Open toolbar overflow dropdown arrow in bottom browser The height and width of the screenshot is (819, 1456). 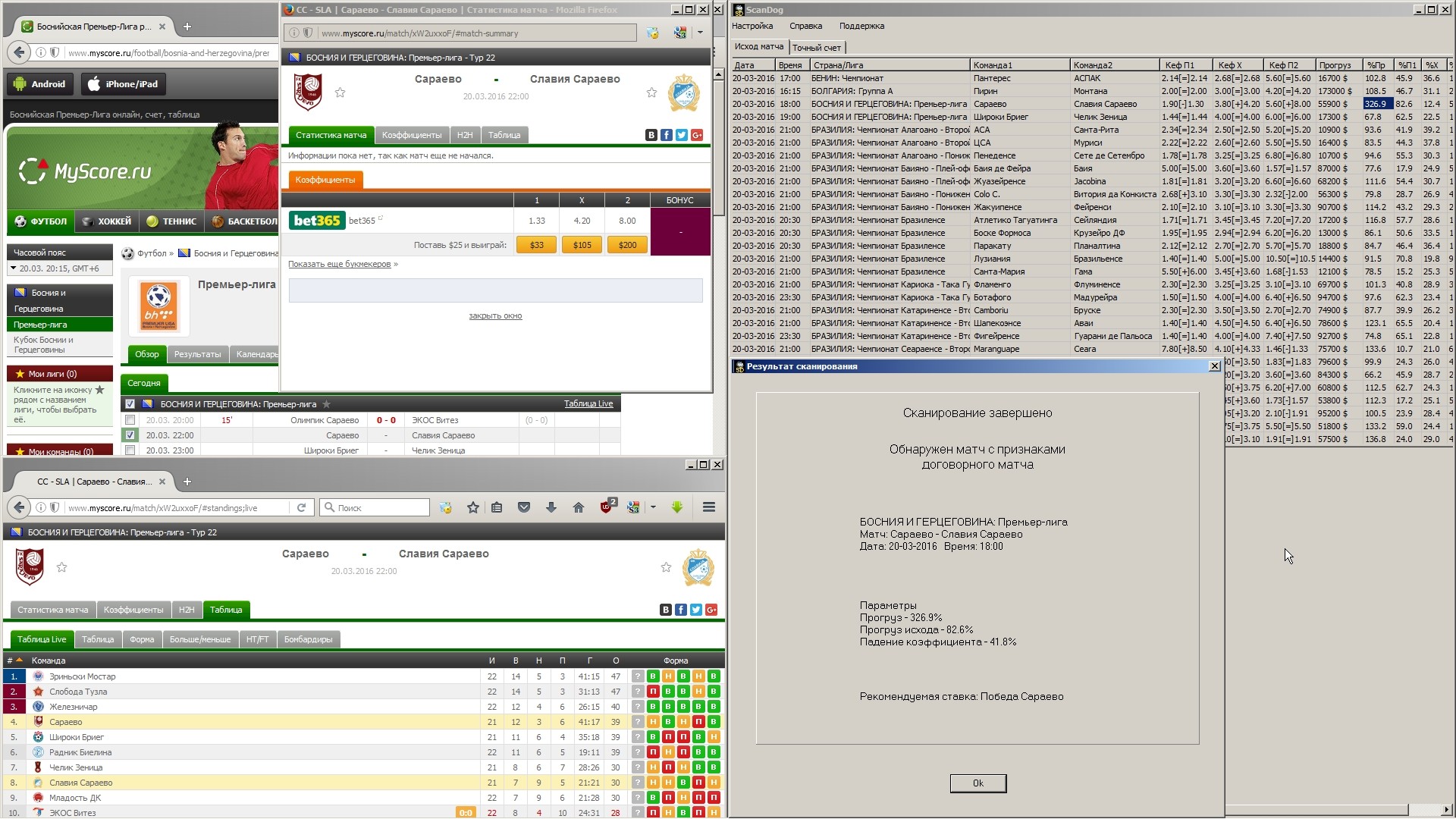click(x=653, y=507)
